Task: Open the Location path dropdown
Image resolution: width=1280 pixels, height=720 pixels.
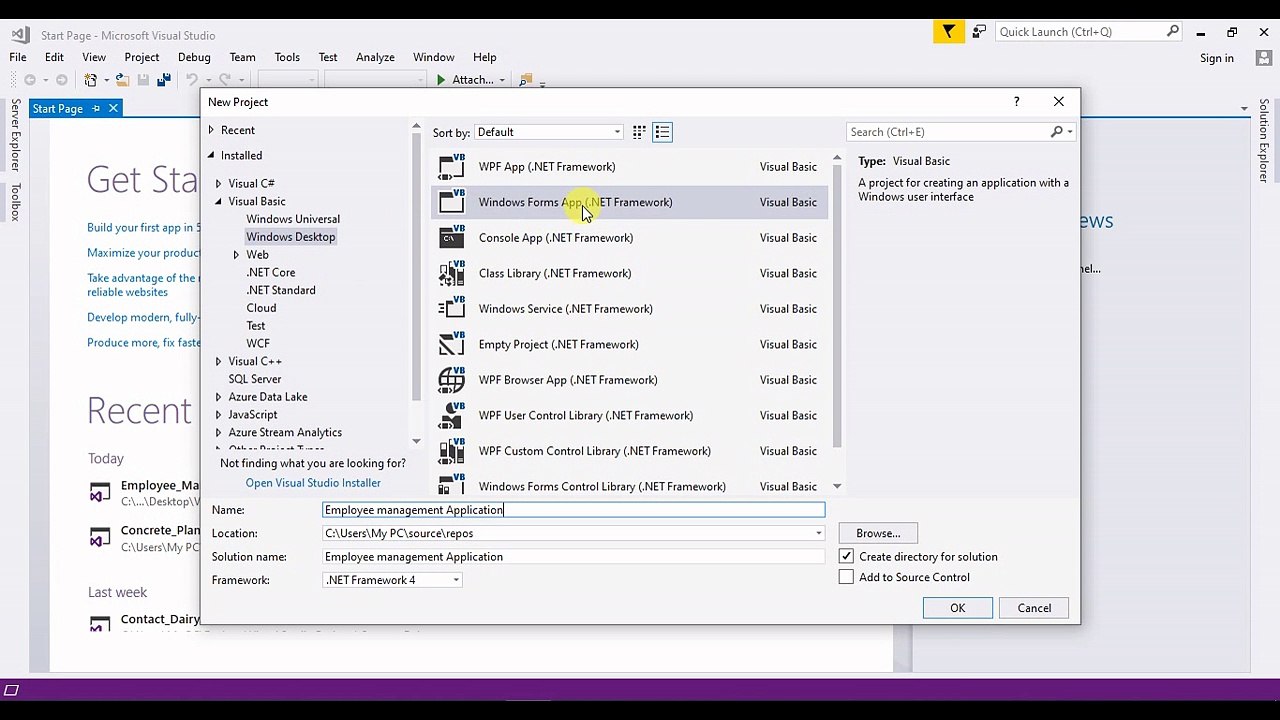Action: 819,533
